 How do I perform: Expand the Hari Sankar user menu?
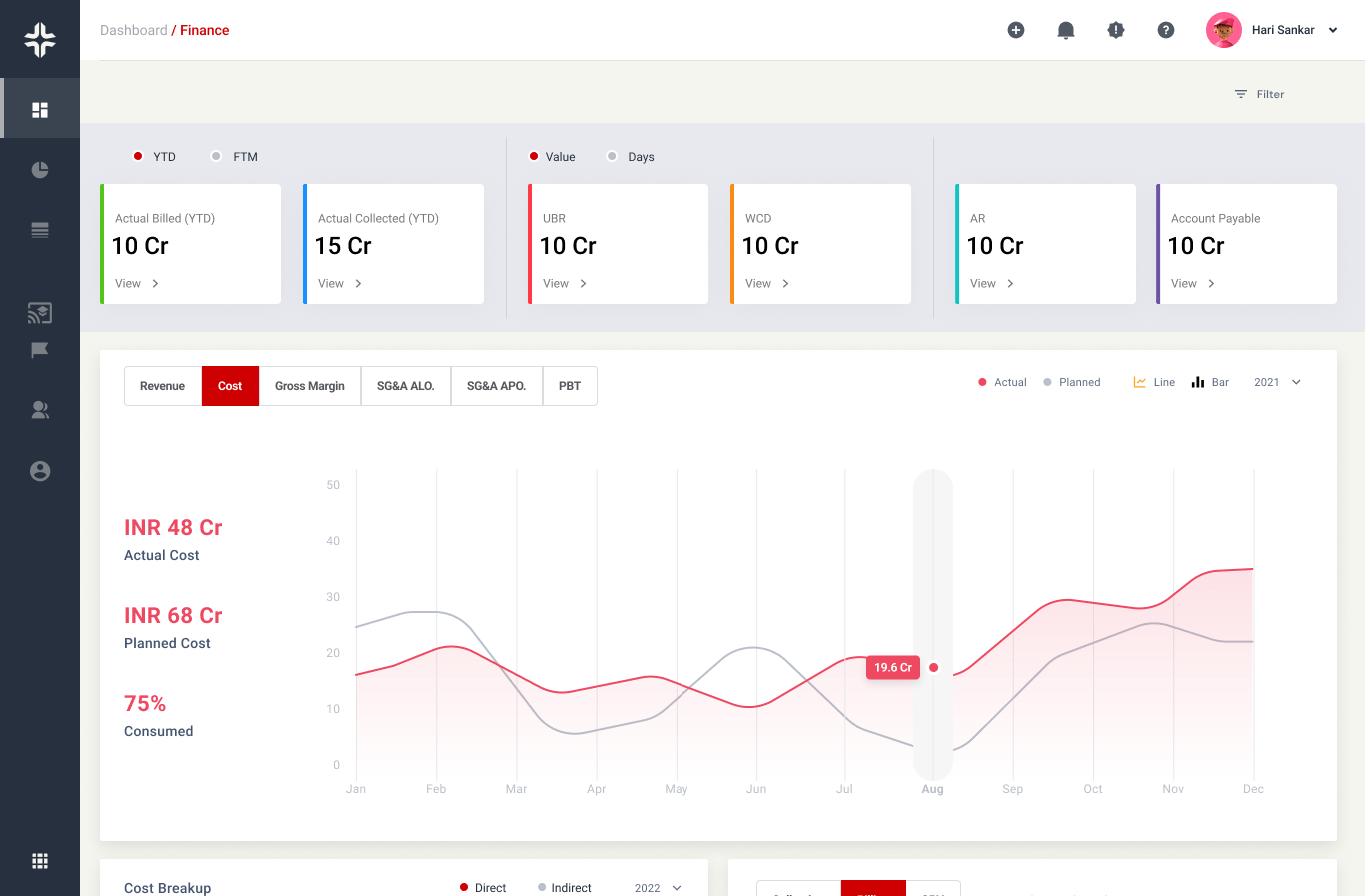tap(1332, 30)
